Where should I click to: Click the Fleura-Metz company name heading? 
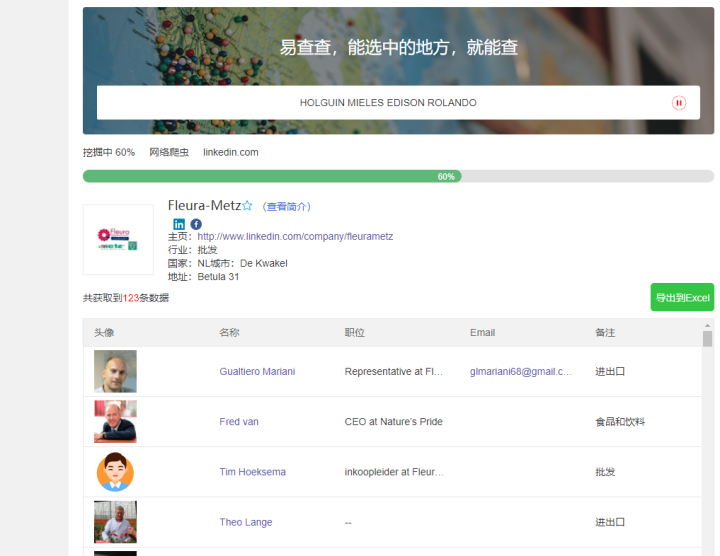(x=204, y=205)
